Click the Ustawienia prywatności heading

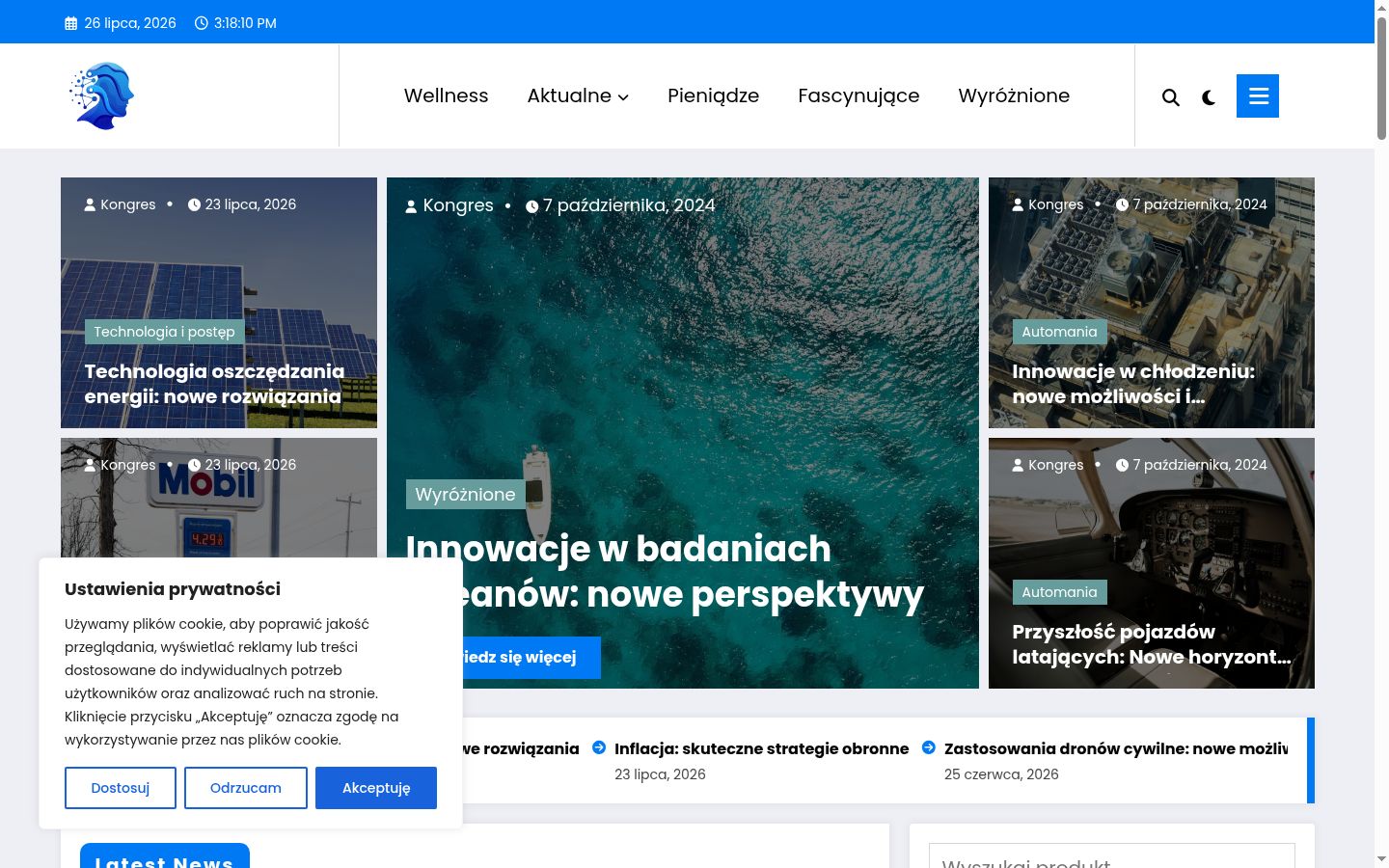click(173, 589)
